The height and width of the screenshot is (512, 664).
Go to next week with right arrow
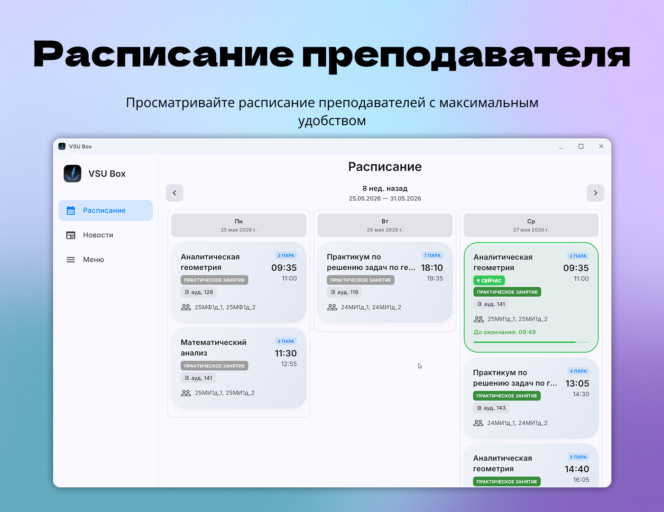coord(595,193)
